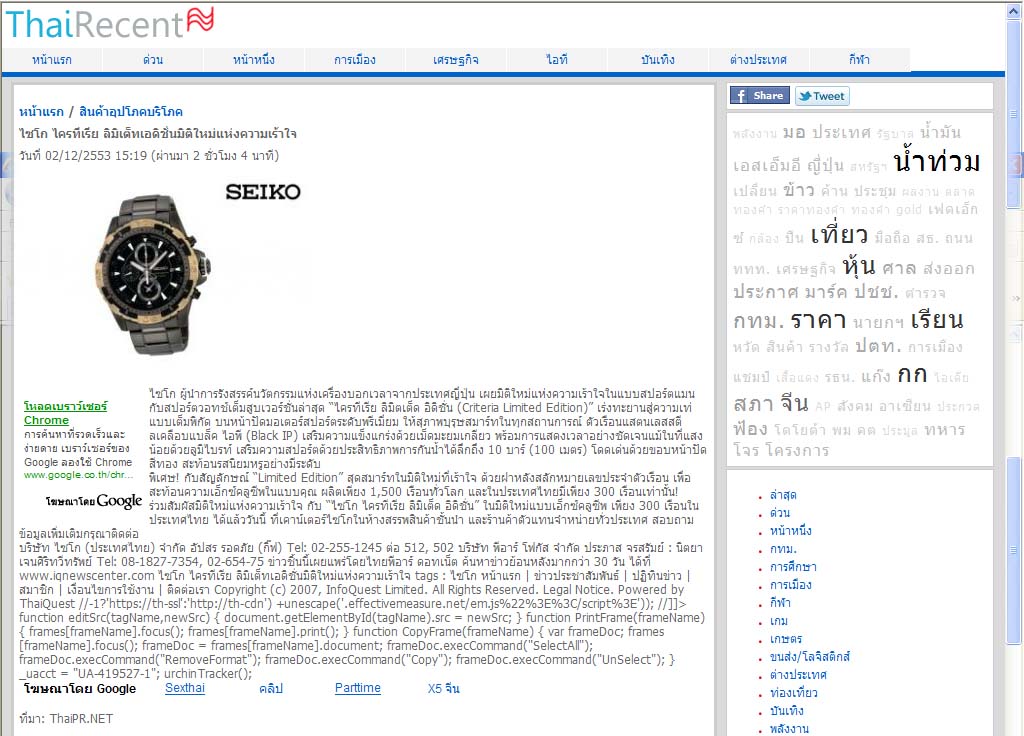This screenshot has width=1024, height=736.
Task: Select tag ประกาศ in tag cloud
Action: (x=765, y=292)
